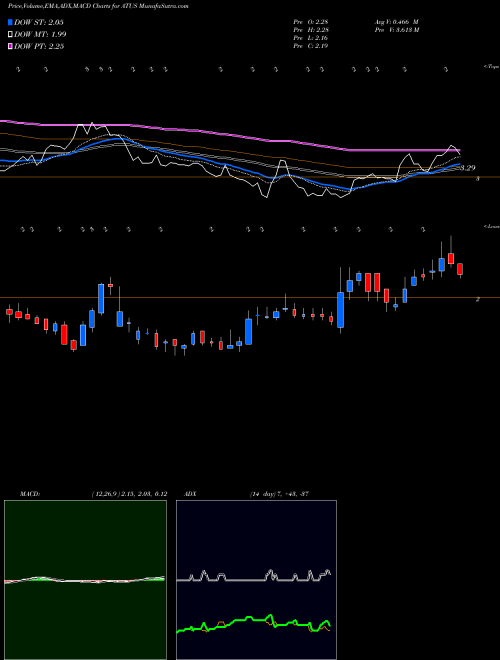The image size is (500, 660).
Task: Click the 'Pre O: 2.28' open value
Action: click(x=311, y=22)
